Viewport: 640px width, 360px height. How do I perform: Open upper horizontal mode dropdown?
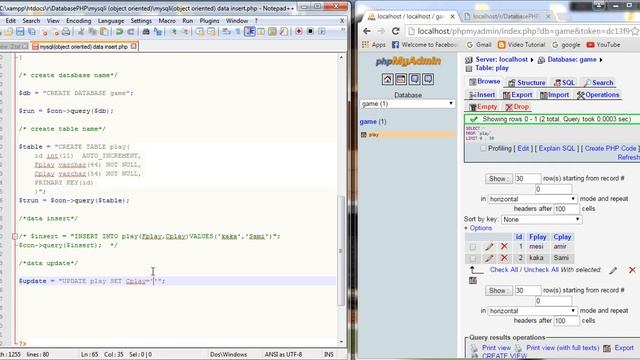coord(532,199)
